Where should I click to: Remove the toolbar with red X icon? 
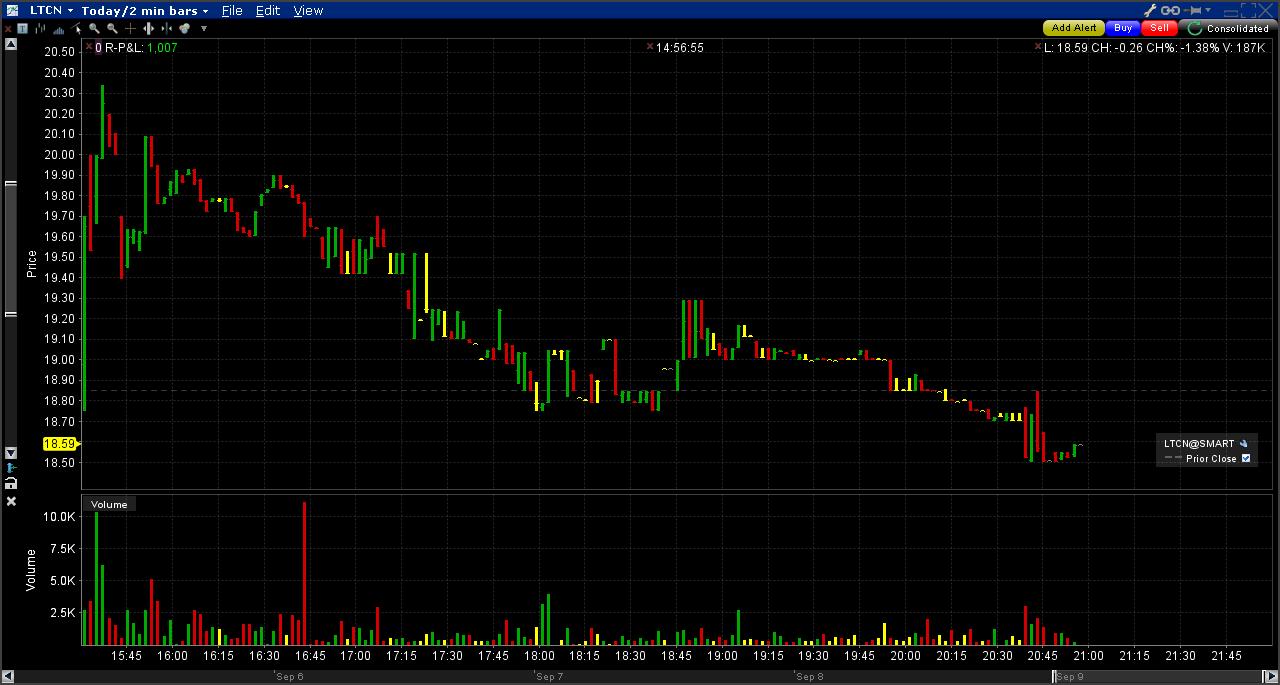(x=8, y=29)
